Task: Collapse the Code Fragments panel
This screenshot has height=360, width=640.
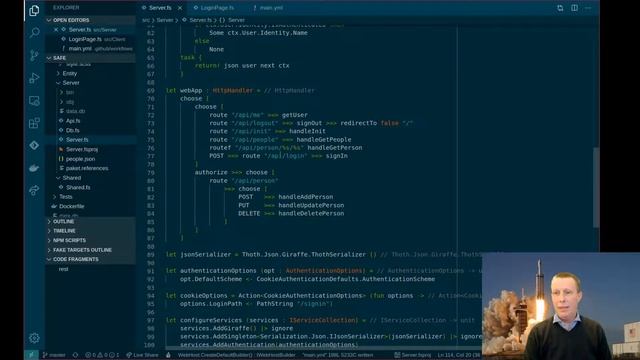Action: [x=90, y=259]
